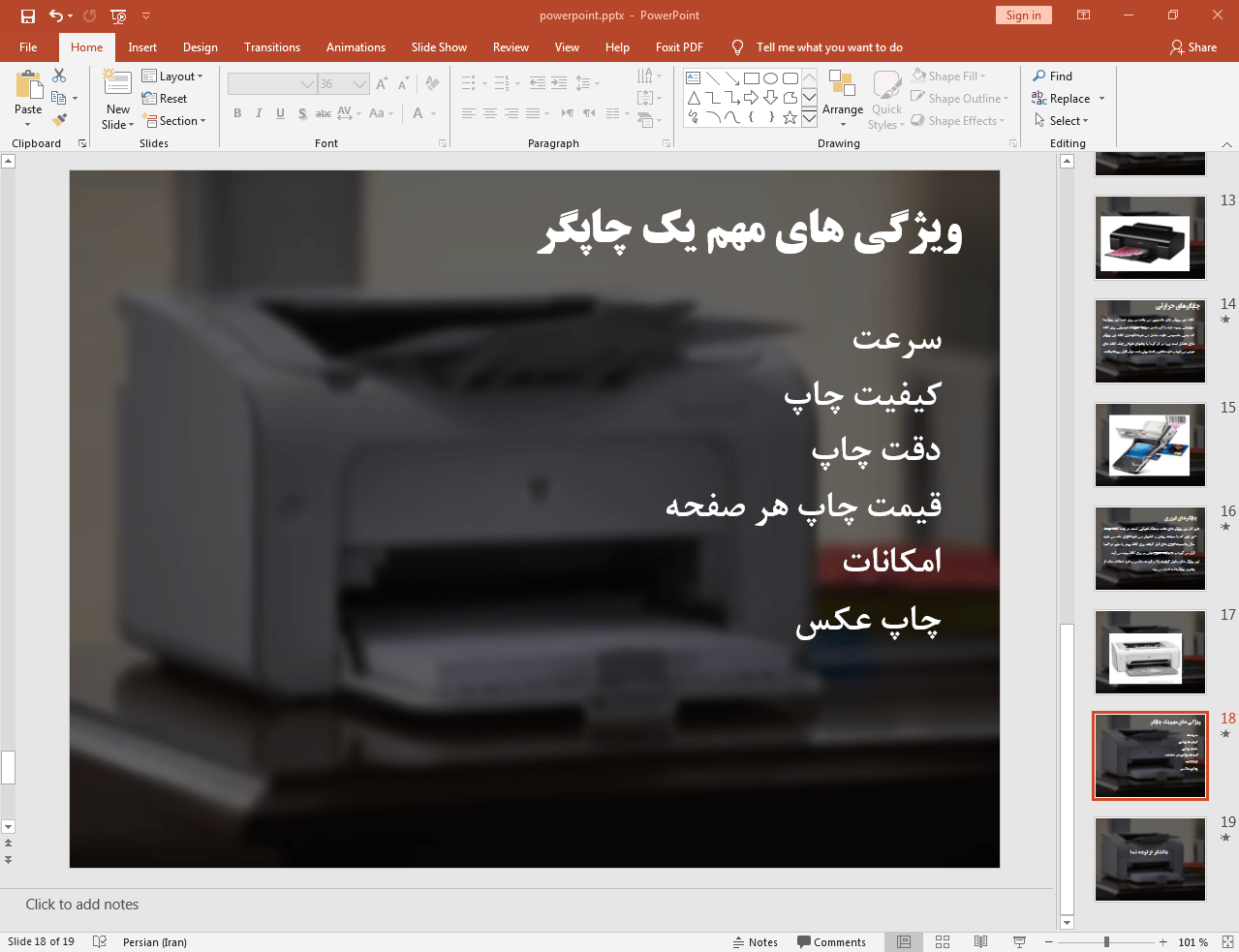Screen dimensions: 1239x952
Task: Toggle Strikethrough formatting
Action: click(324, 113)
